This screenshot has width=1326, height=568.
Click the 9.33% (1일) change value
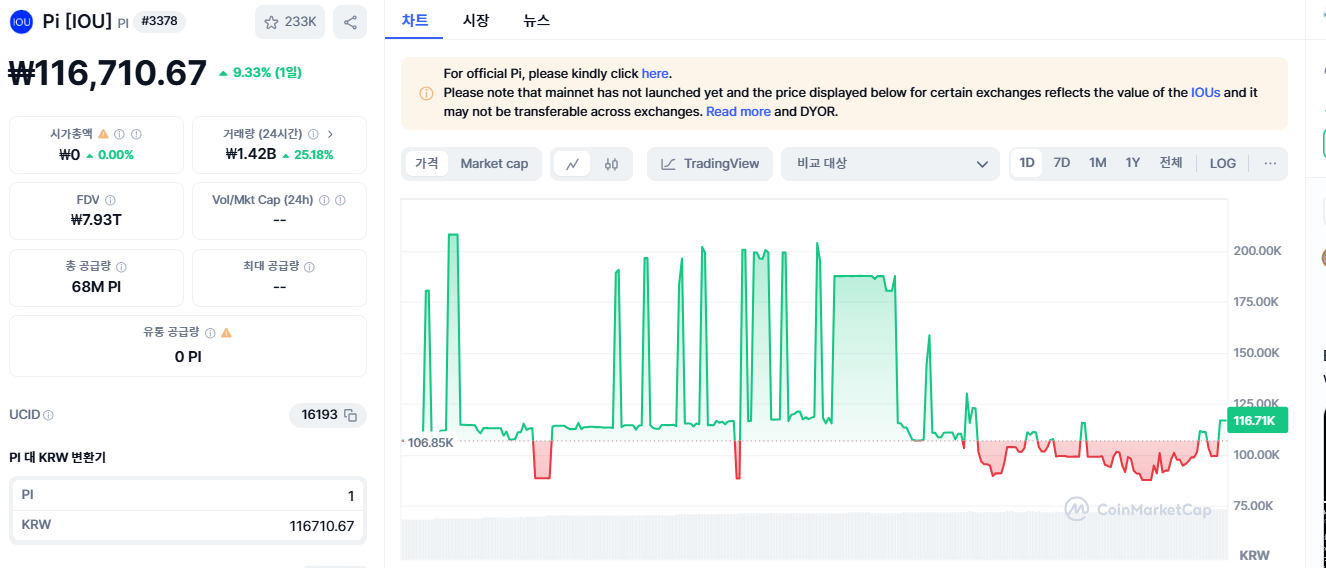click(x=260, y=73)
